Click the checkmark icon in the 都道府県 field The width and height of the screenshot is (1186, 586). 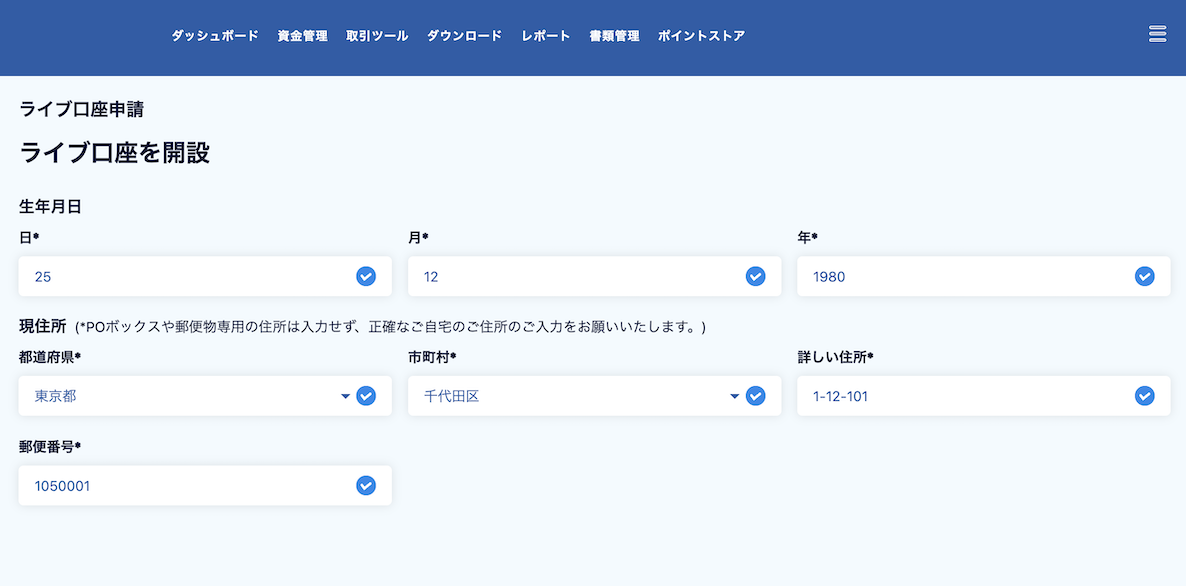click(366, 395)
